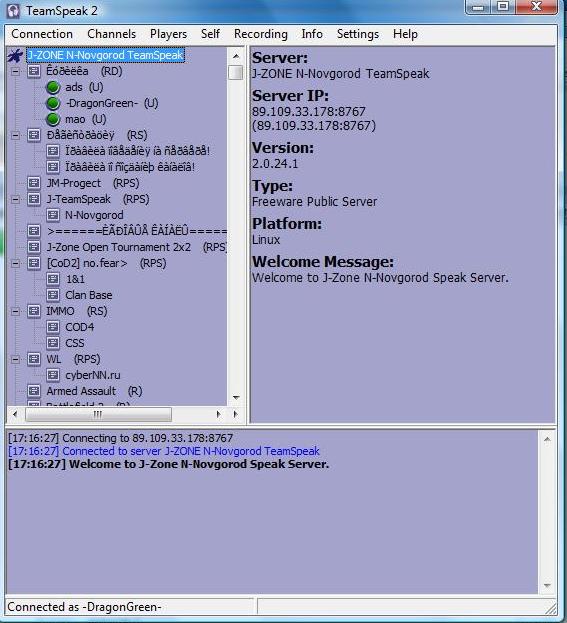
Task: Click channel icon of J-Zone Open Tournament 2x2
Action: [x=34, y=247]
